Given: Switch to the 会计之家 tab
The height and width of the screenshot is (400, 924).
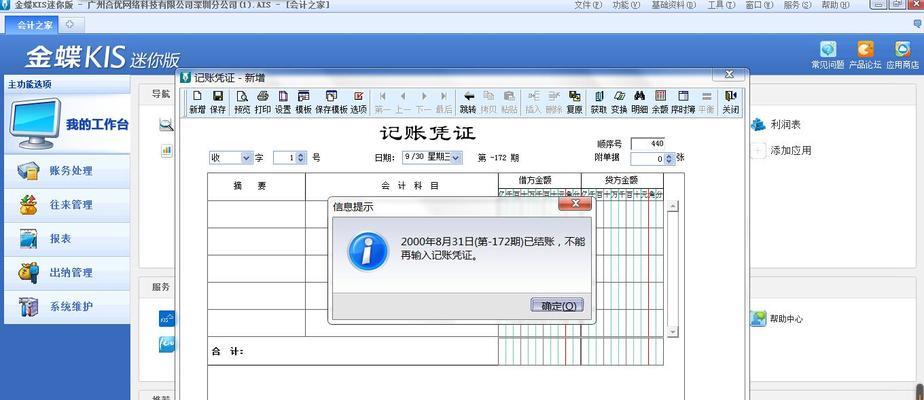Looking at the screenshot, I should click(x=32, y=25).
